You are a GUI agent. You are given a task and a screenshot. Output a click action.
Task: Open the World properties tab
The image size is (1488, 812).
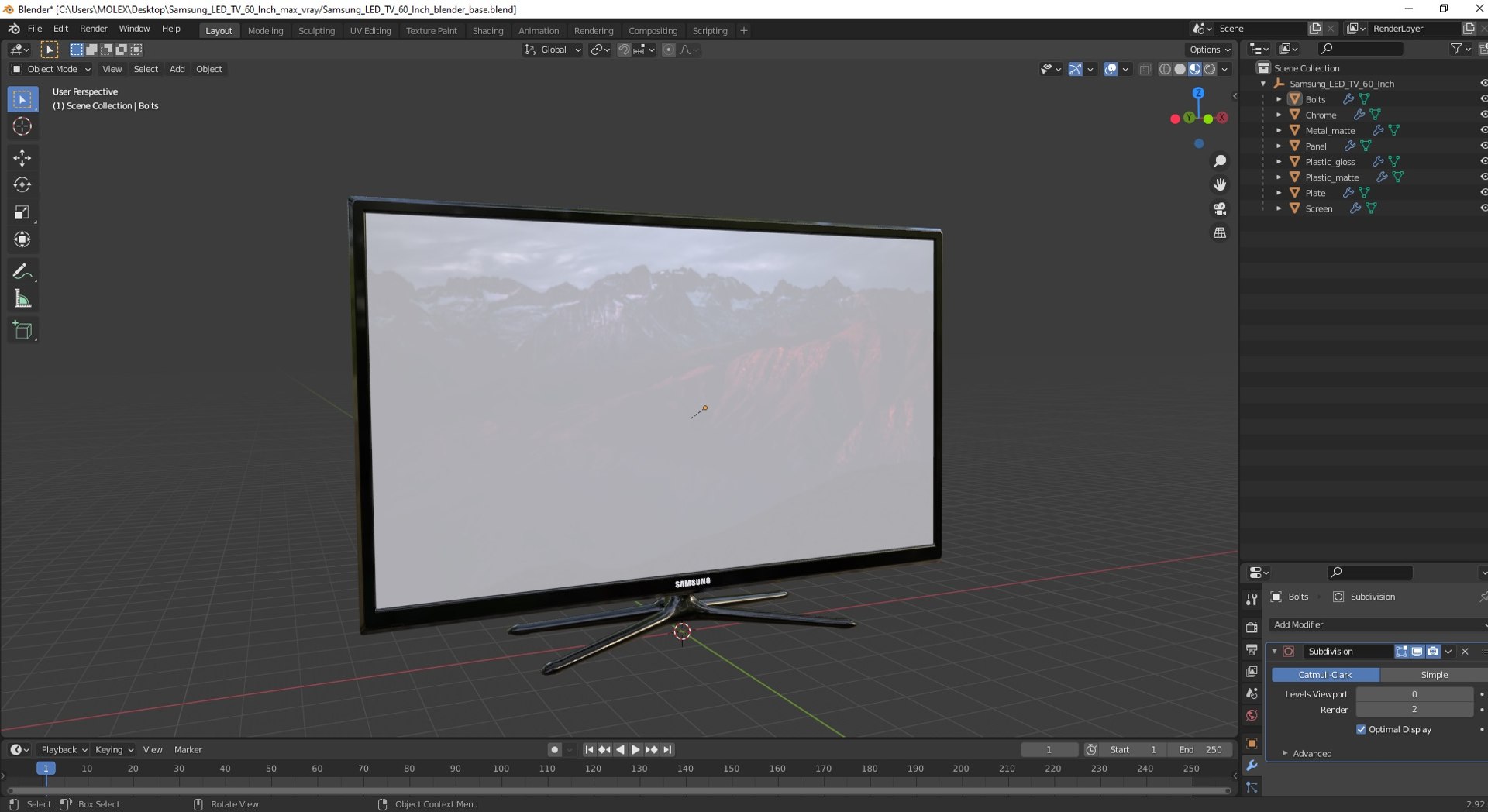click(1252, 716)
